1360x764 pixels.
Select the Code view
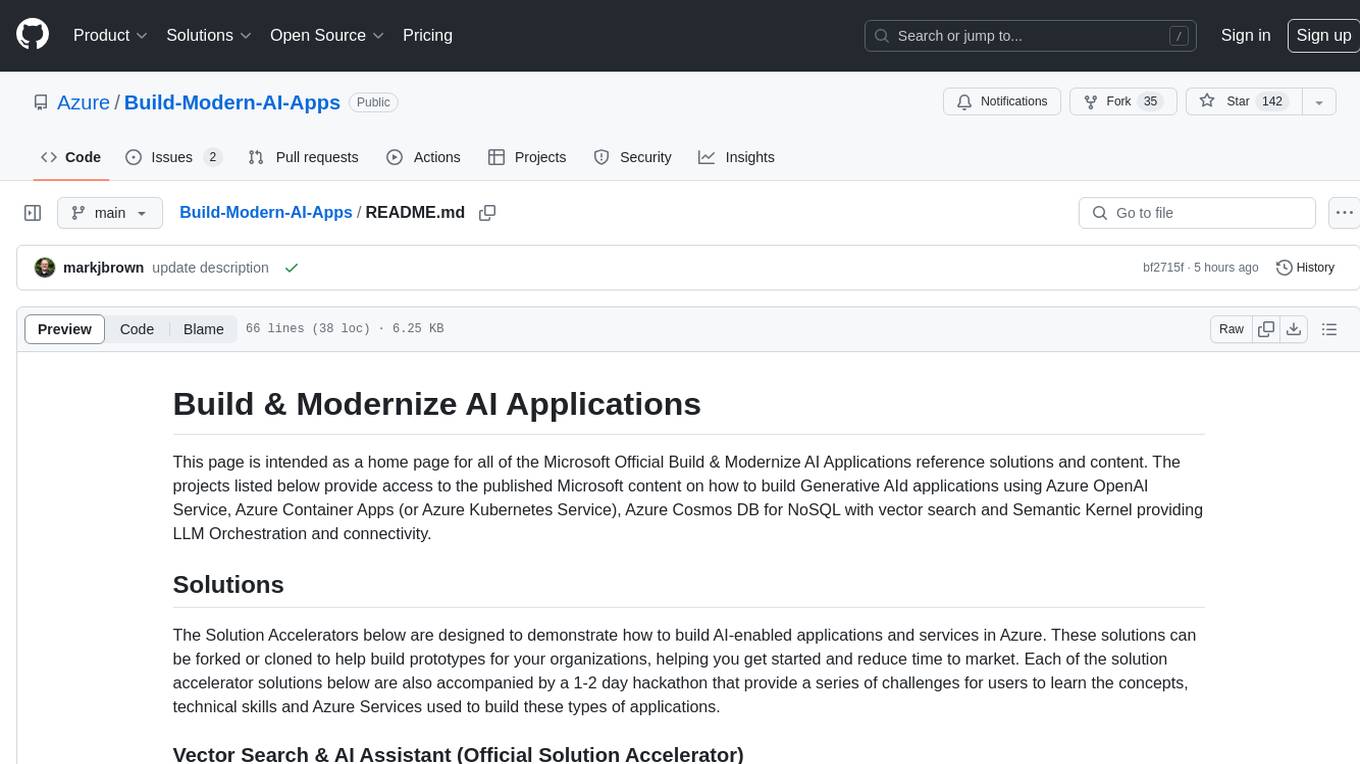click(137, 329)
